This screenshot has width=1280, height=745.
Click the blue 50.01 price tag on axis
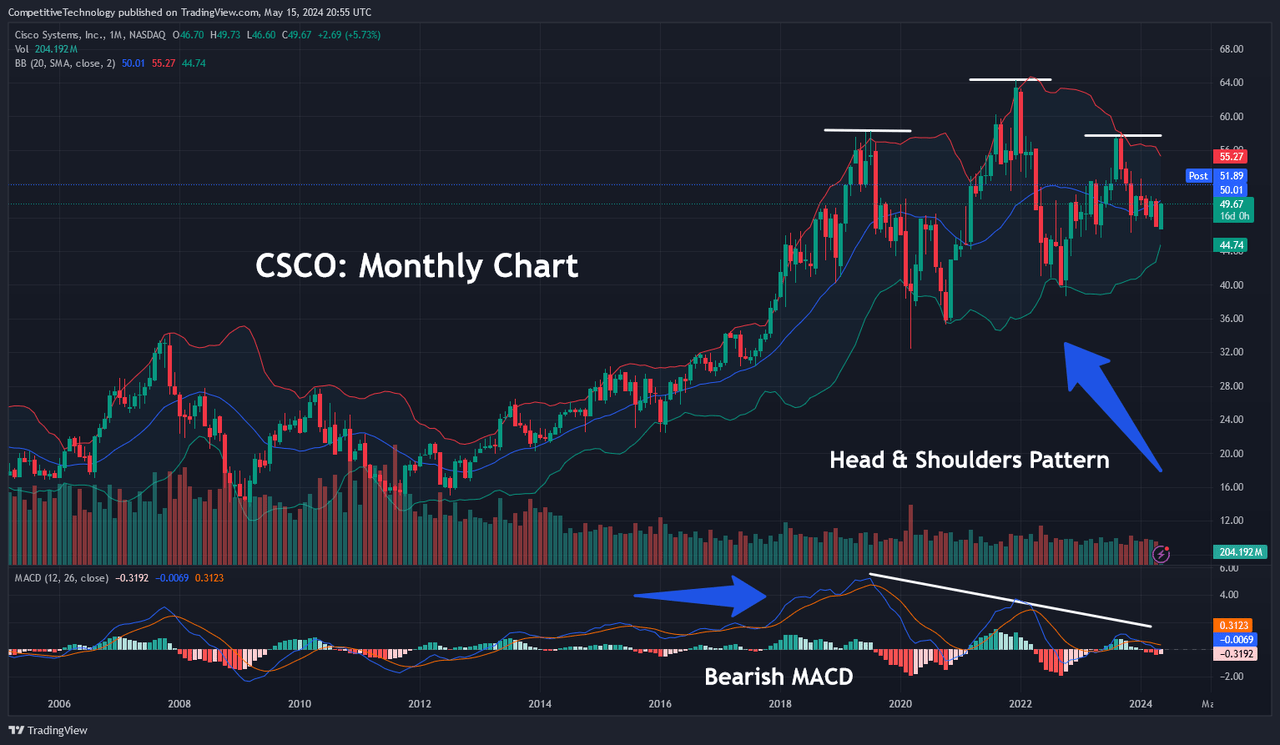pos(1228,189)
